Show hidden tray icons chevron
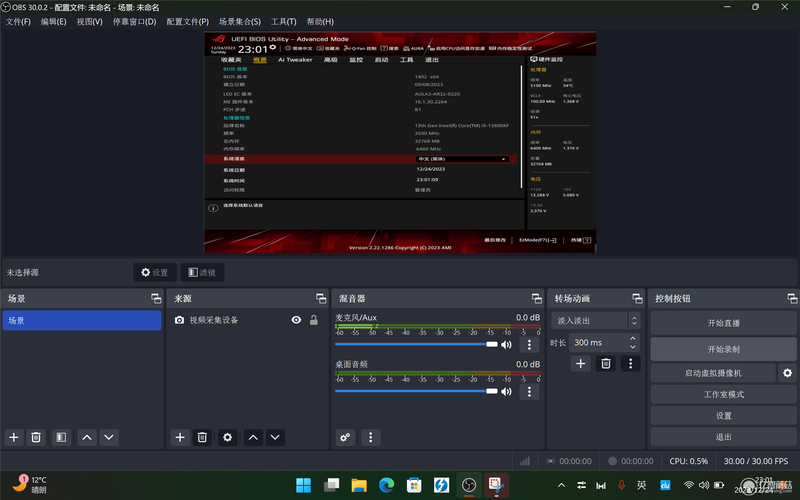 tap(561, 485)
